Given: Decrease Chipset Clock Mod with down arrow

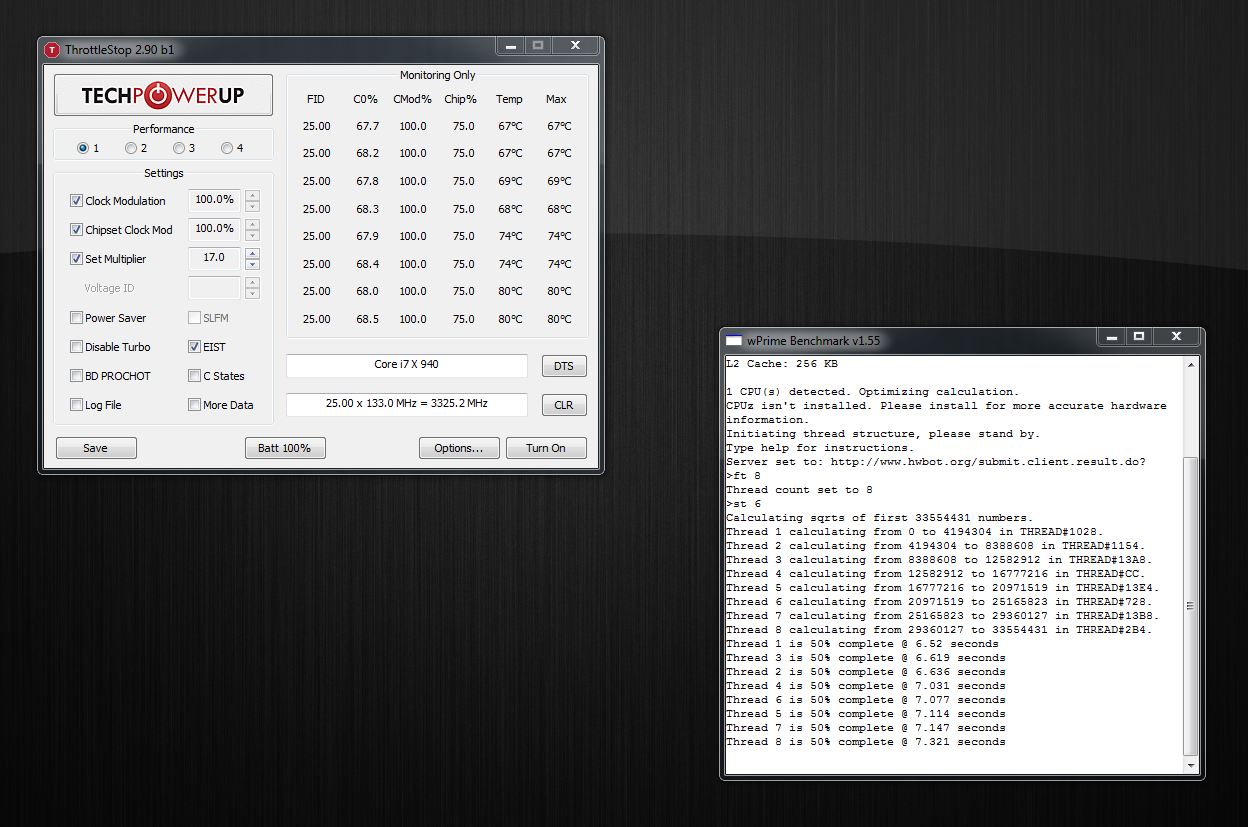Looking at the screenshot, I should [252, 235].
